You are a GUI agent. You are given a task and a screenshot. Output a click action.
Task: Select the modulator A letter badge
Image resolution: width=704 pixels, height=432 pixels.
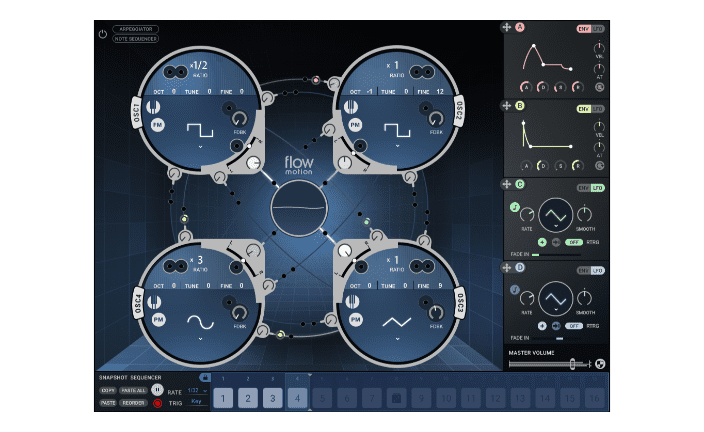click(520, 27)
